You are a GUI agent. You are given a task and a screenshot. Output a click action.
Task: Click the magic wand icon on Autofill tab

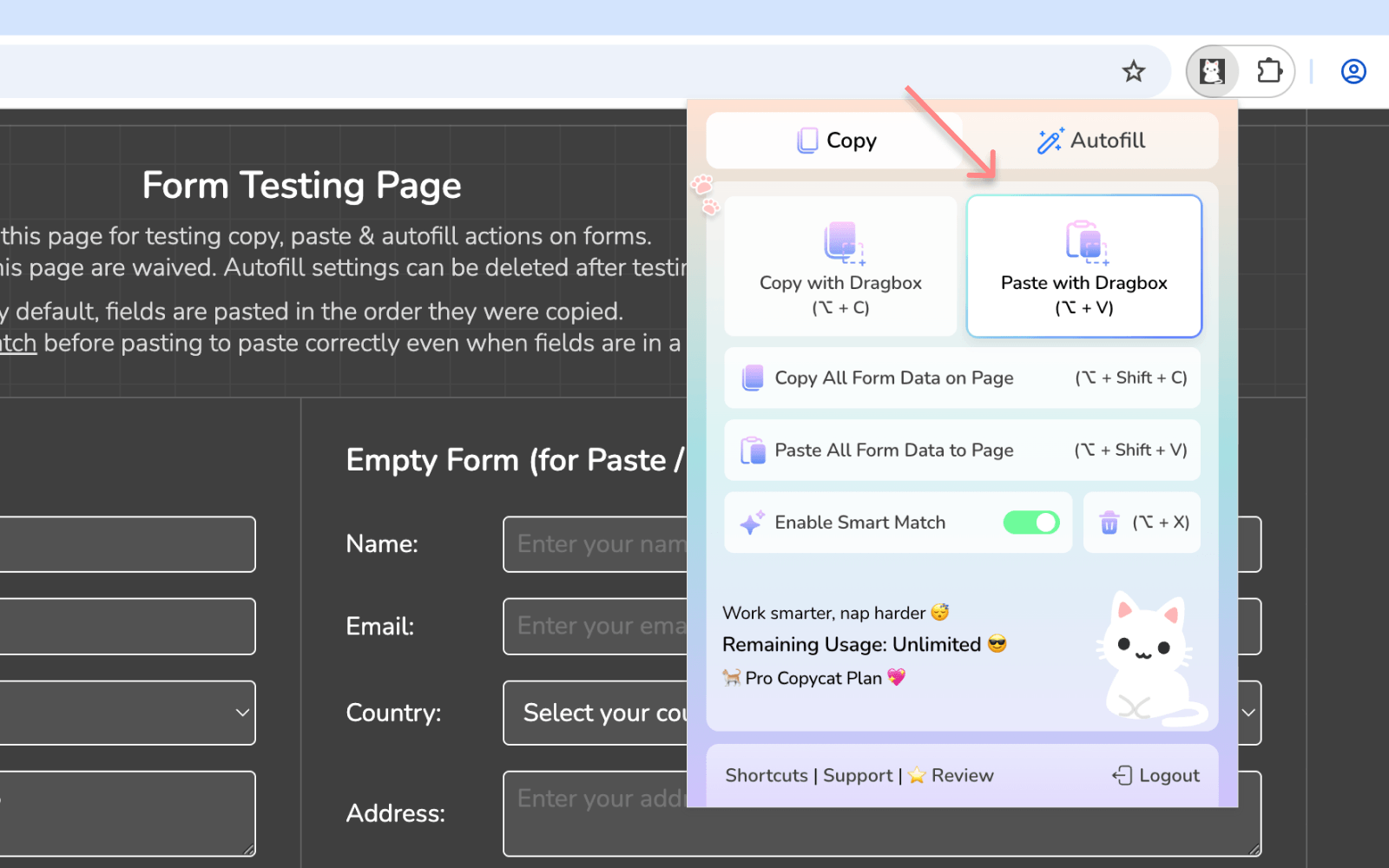point(1050,140)
